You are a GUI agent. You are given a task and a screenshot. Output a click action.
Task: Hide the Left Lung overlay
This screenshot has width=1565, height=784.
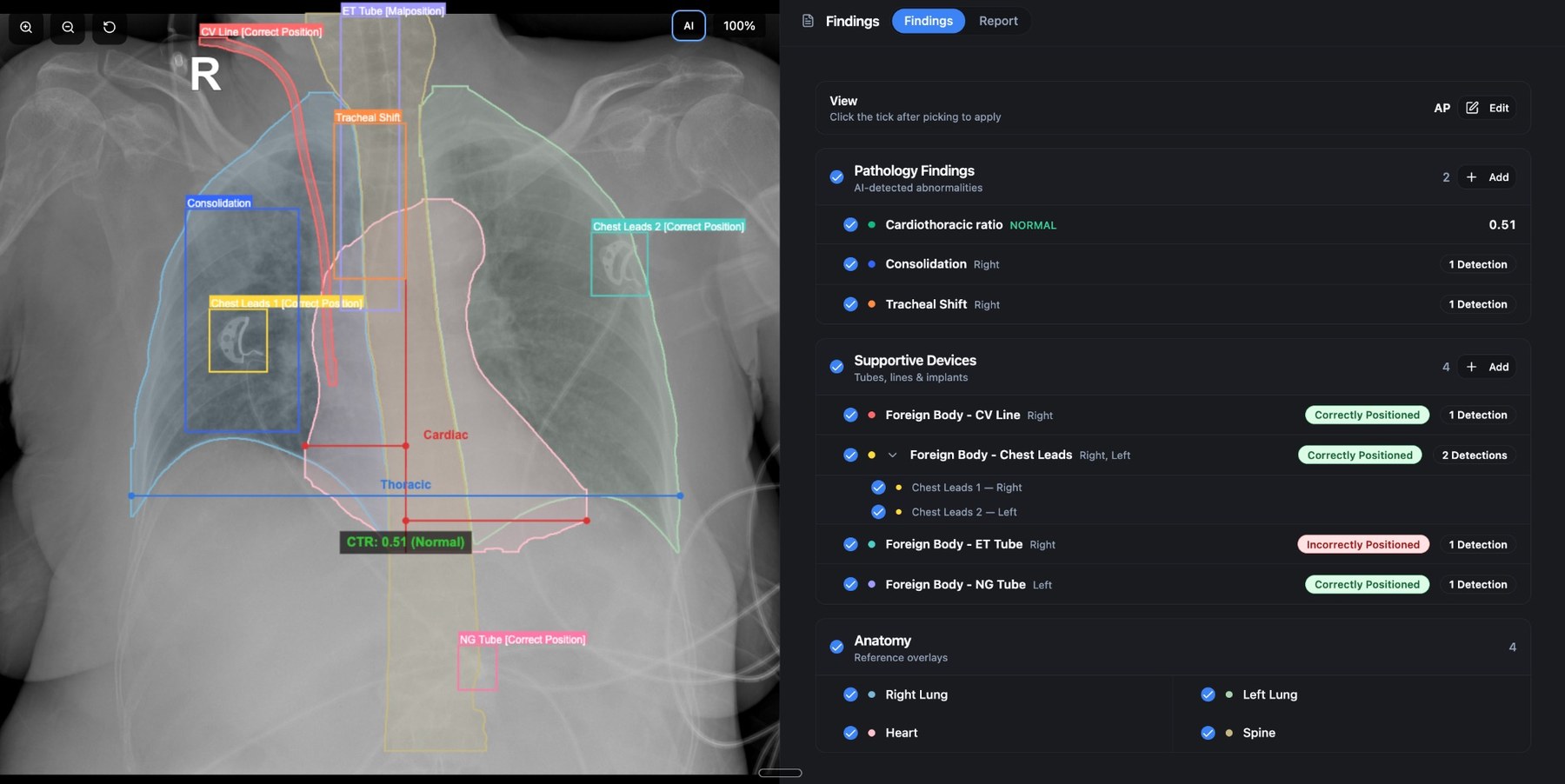coord(1208,694)
